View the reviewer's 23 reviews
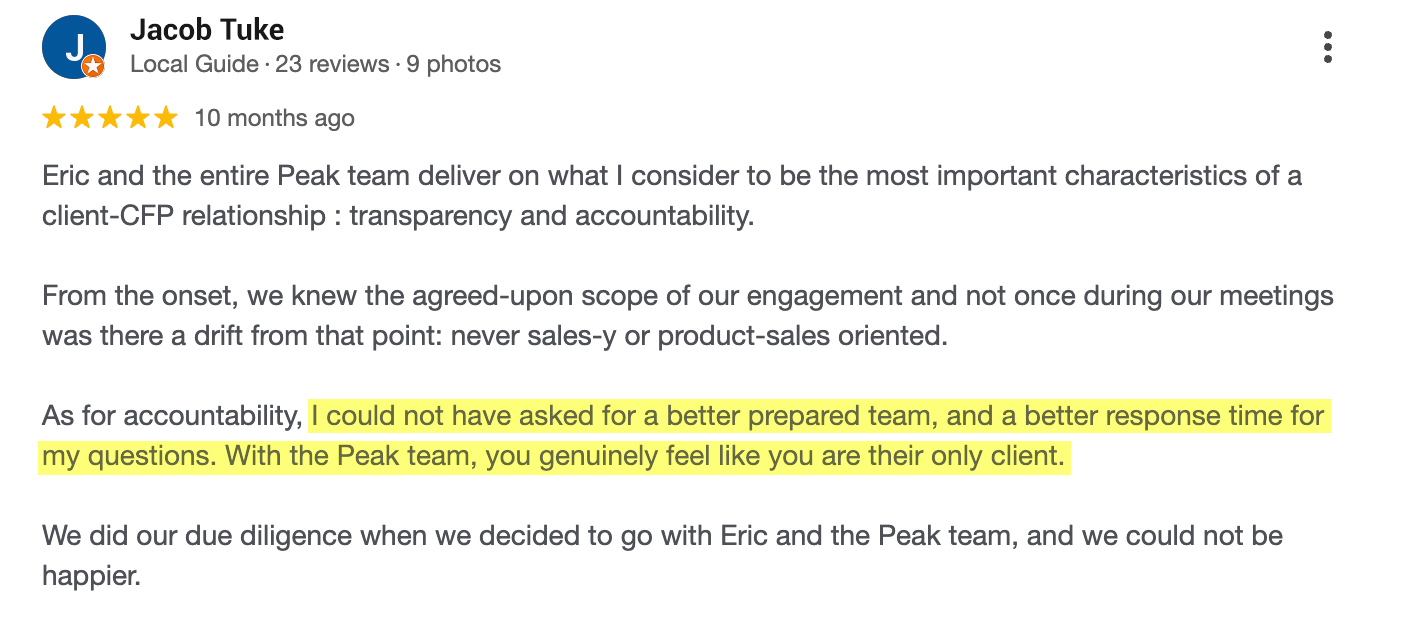This screenshot has height=630, width=1408. (x=332, y=65)
